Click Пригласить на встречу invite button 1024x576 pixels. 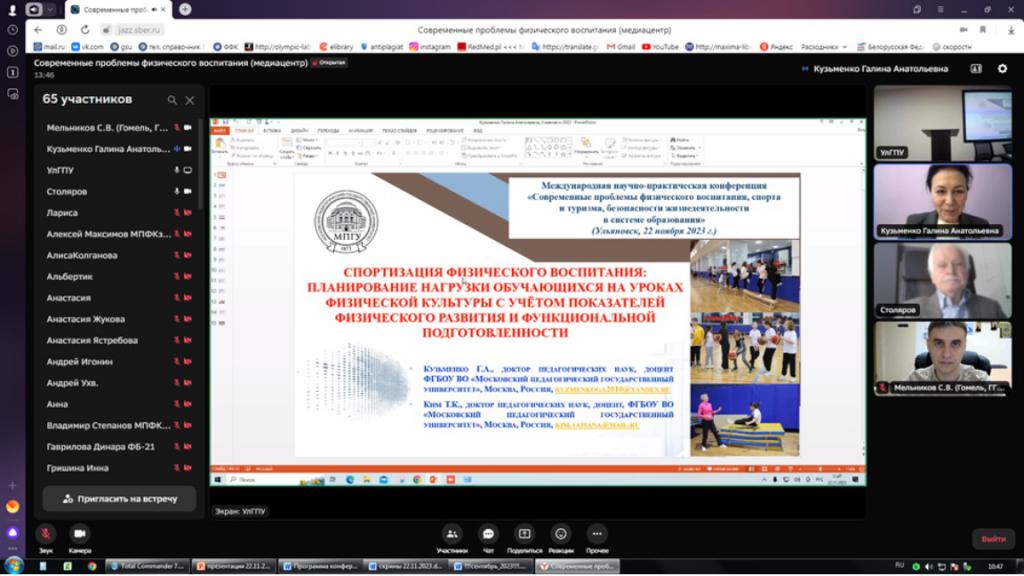click(120, 498)
